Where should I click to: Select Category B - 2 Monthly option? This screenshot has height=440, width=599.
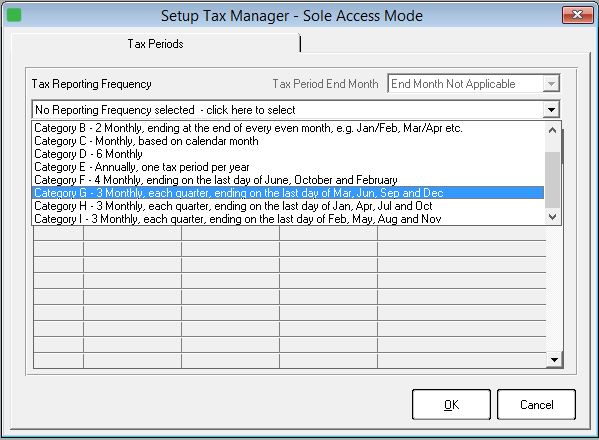coord(288,128)
